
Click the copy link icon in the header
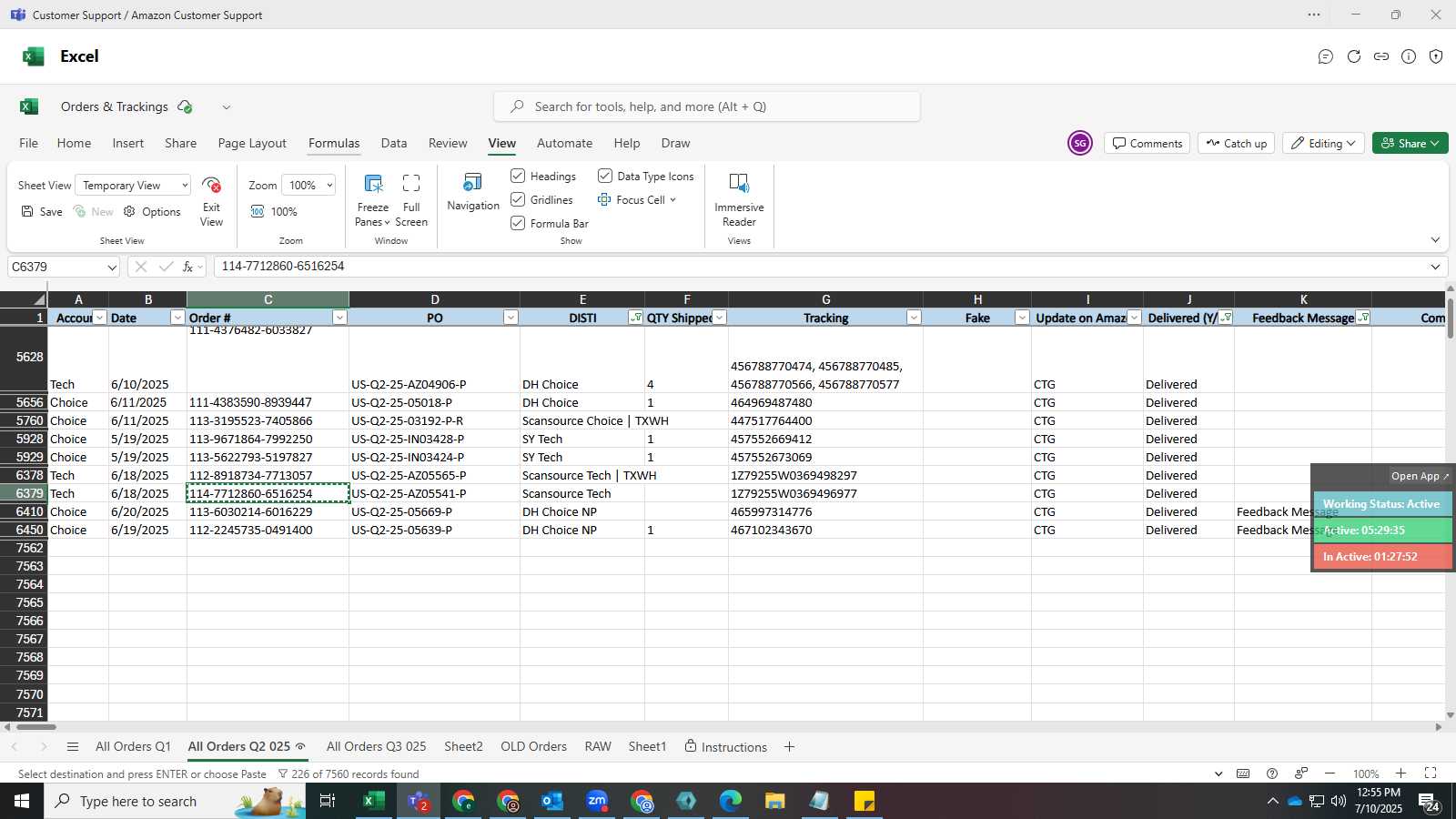(x=1381, y=56)
